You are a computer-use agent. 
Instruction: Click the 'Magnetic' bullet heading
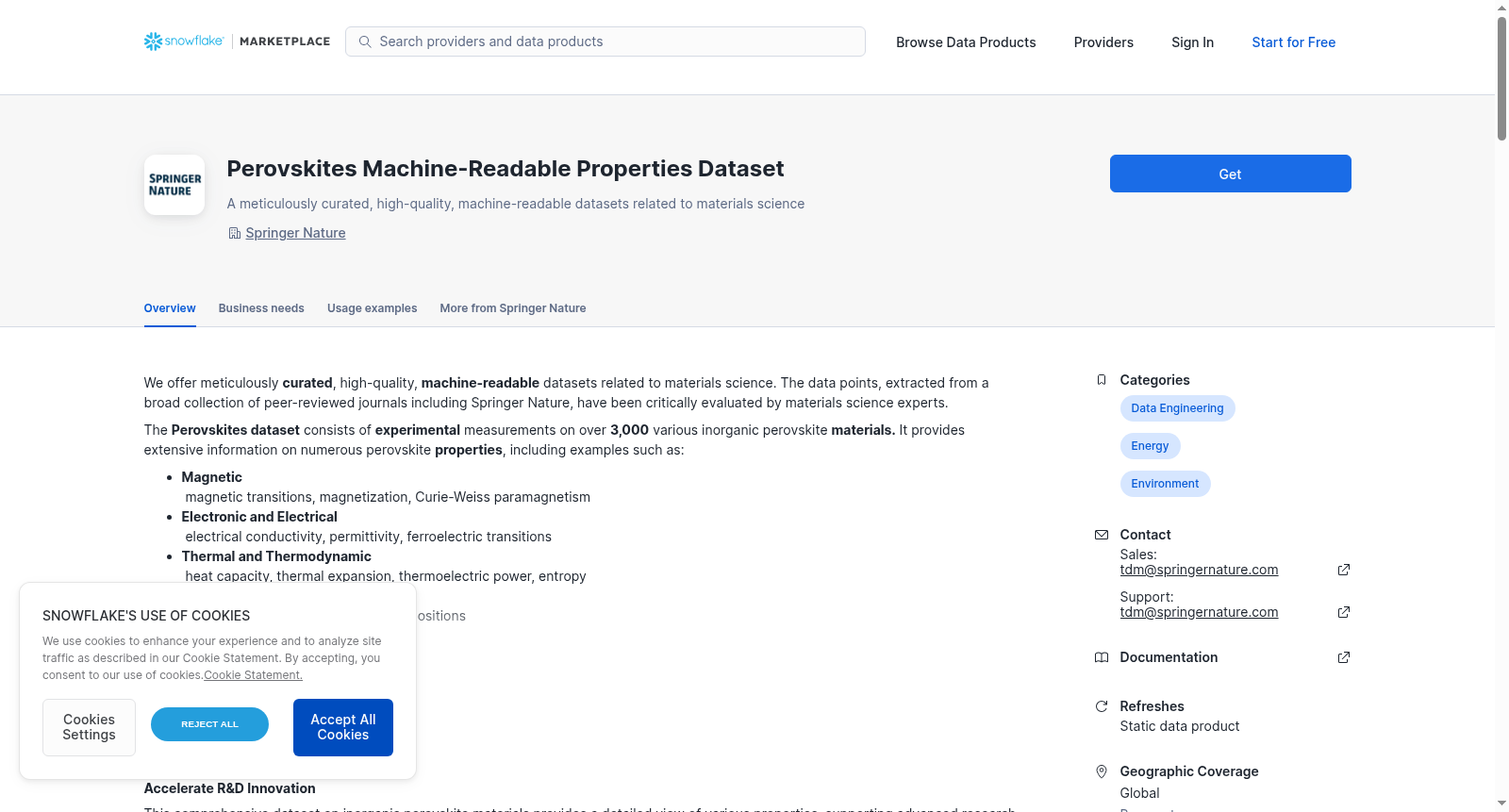[x=211, y=477]
